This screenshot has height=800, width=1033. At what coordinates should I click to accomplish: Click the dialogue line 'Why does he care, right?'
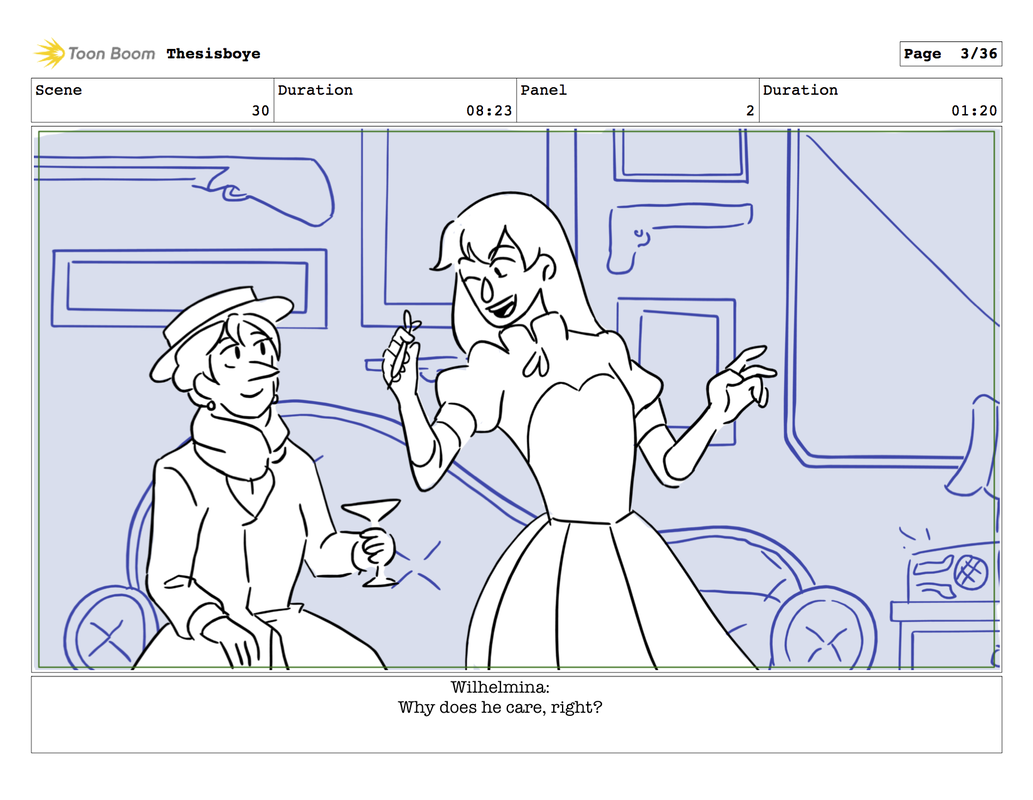[x=500, y=708]
